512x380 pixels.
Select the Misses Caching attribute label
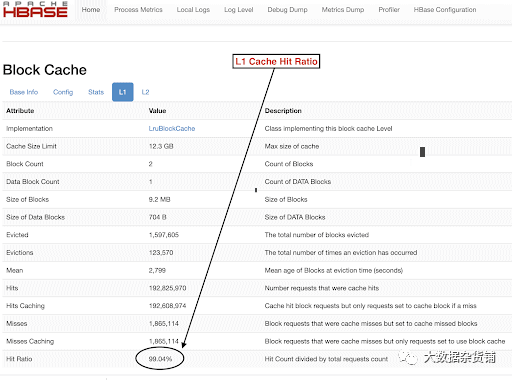pyautogui.click(x=30, y=341)
